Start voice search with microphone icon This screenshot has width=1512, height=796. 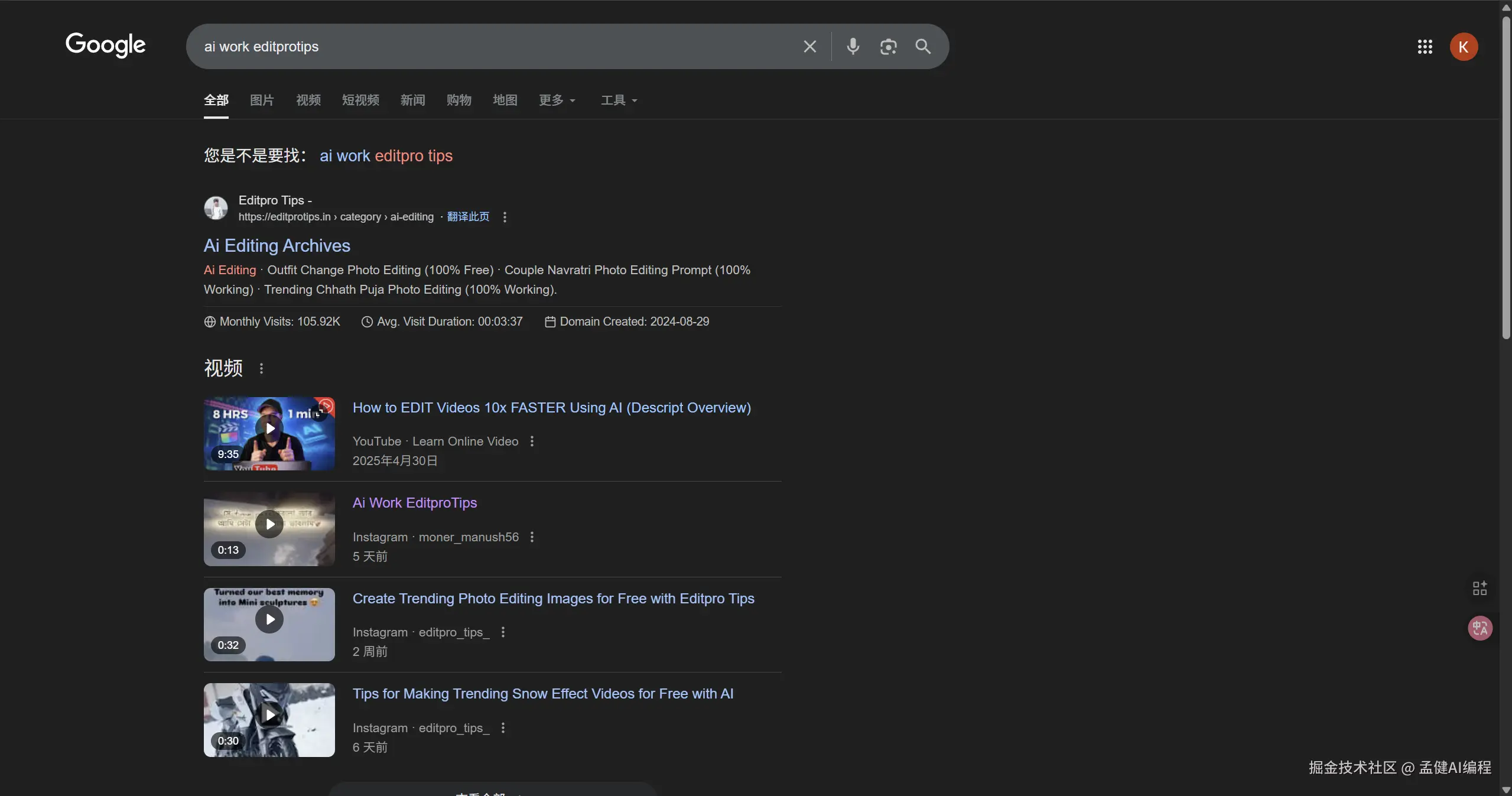click(853, 47)
